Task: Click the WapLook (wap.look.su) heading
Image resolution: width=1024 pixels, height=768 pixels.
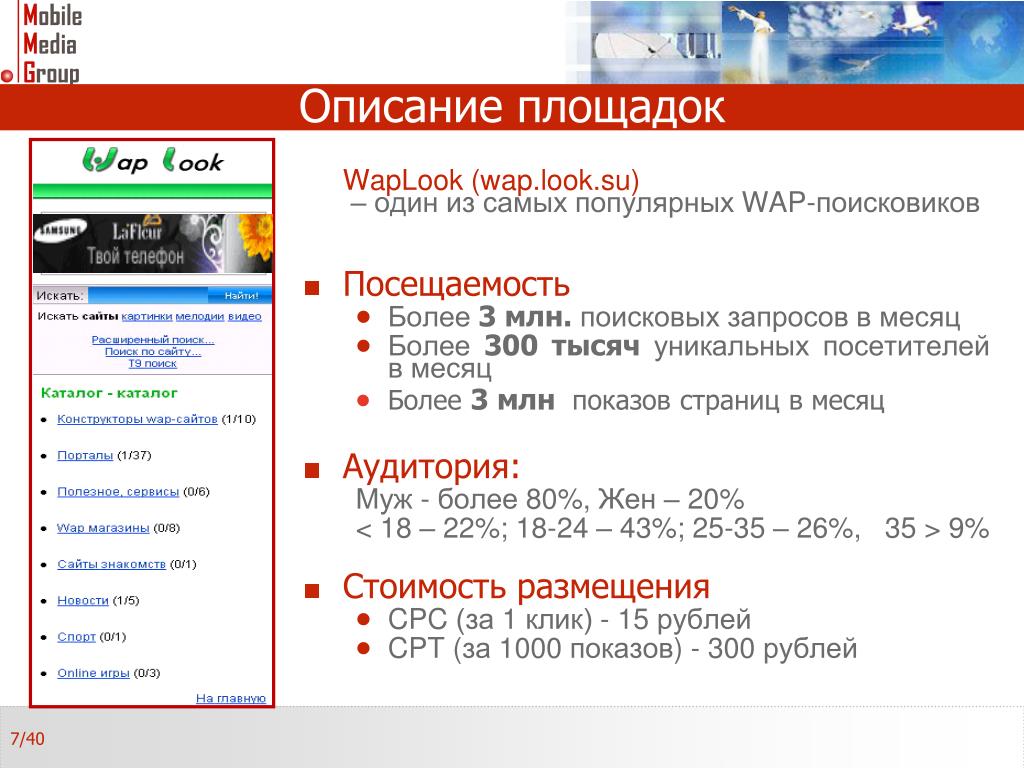Action: tap(491, 180)
